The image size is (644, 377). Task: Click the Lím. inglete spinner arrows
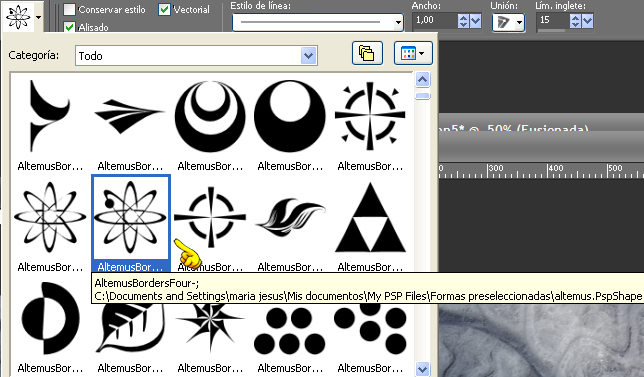click(x=575, y=21)
